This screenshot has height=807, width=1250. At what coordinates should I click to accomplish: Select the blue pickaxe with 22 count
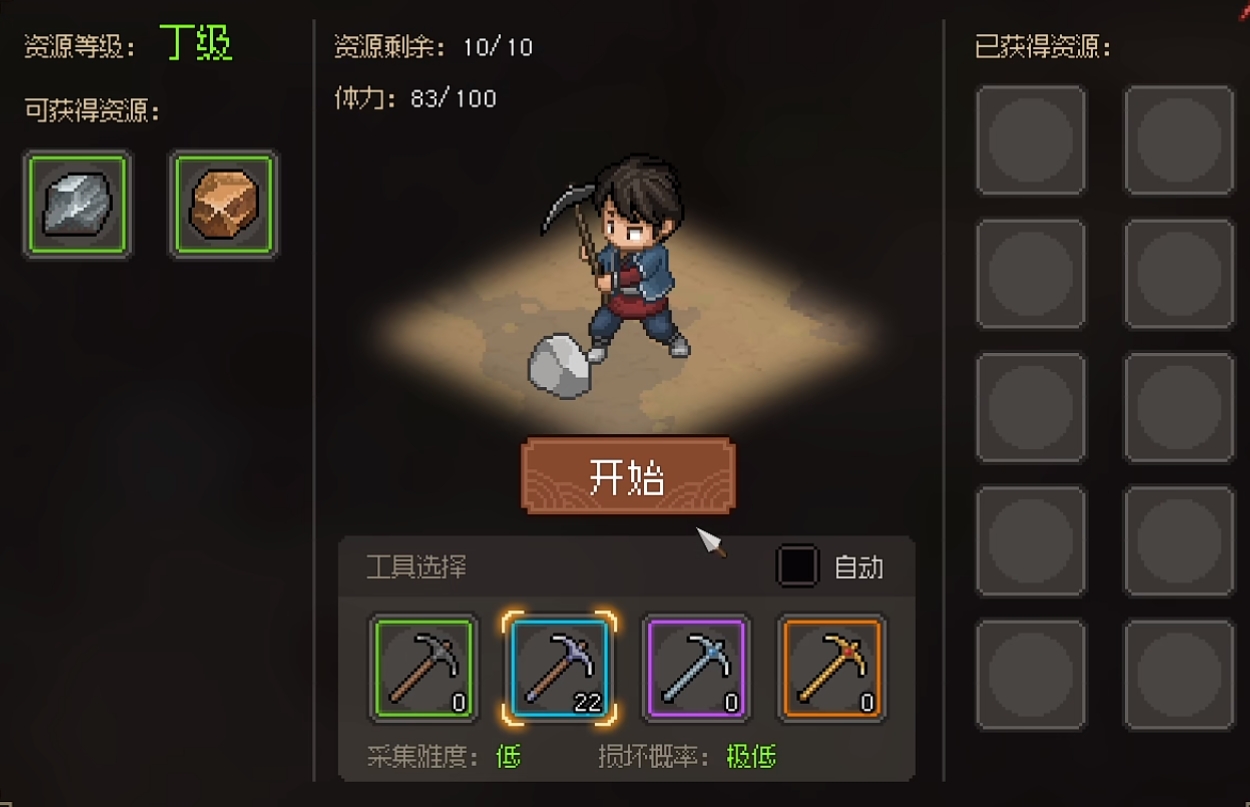coord(559,668)
